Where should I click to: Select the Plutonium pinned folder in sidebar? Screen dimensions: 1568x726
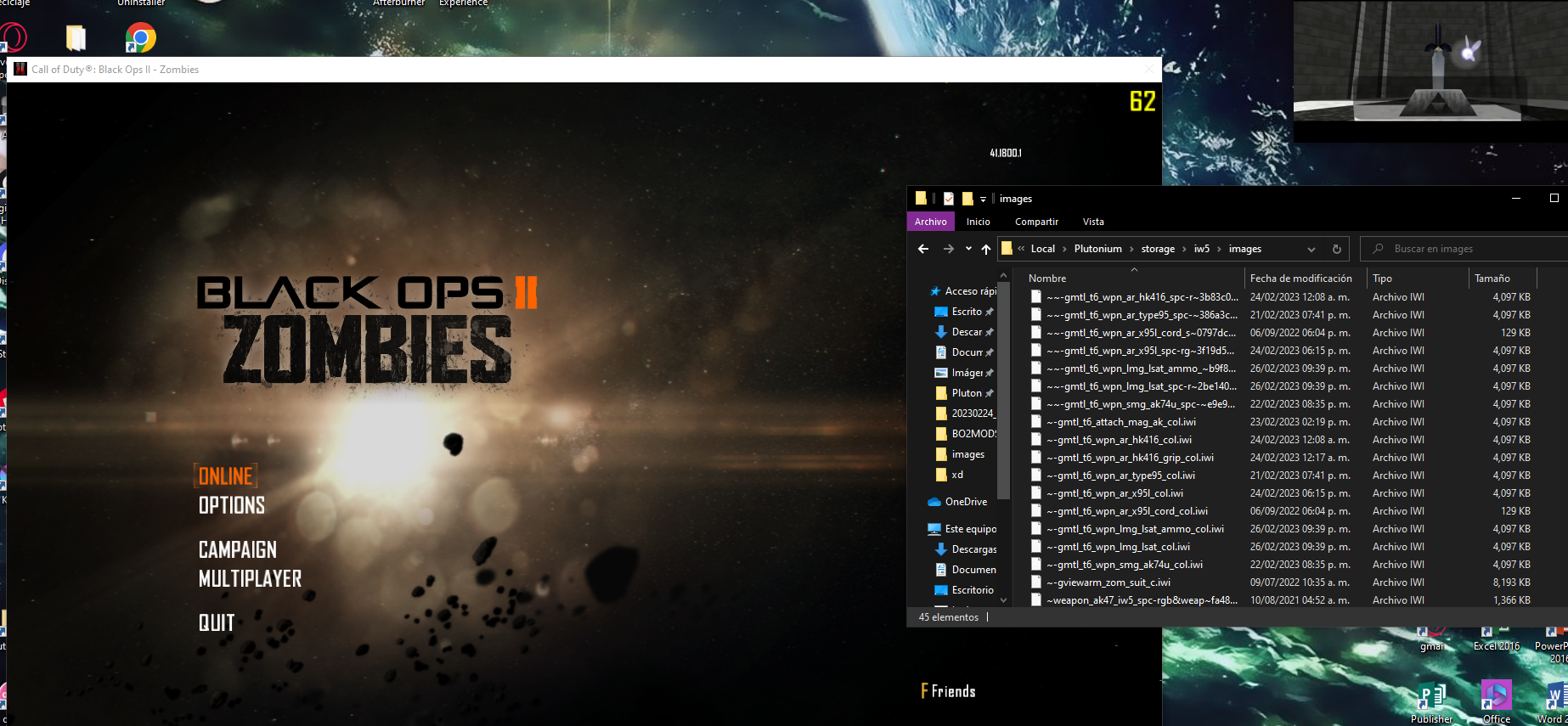[965, 393]
